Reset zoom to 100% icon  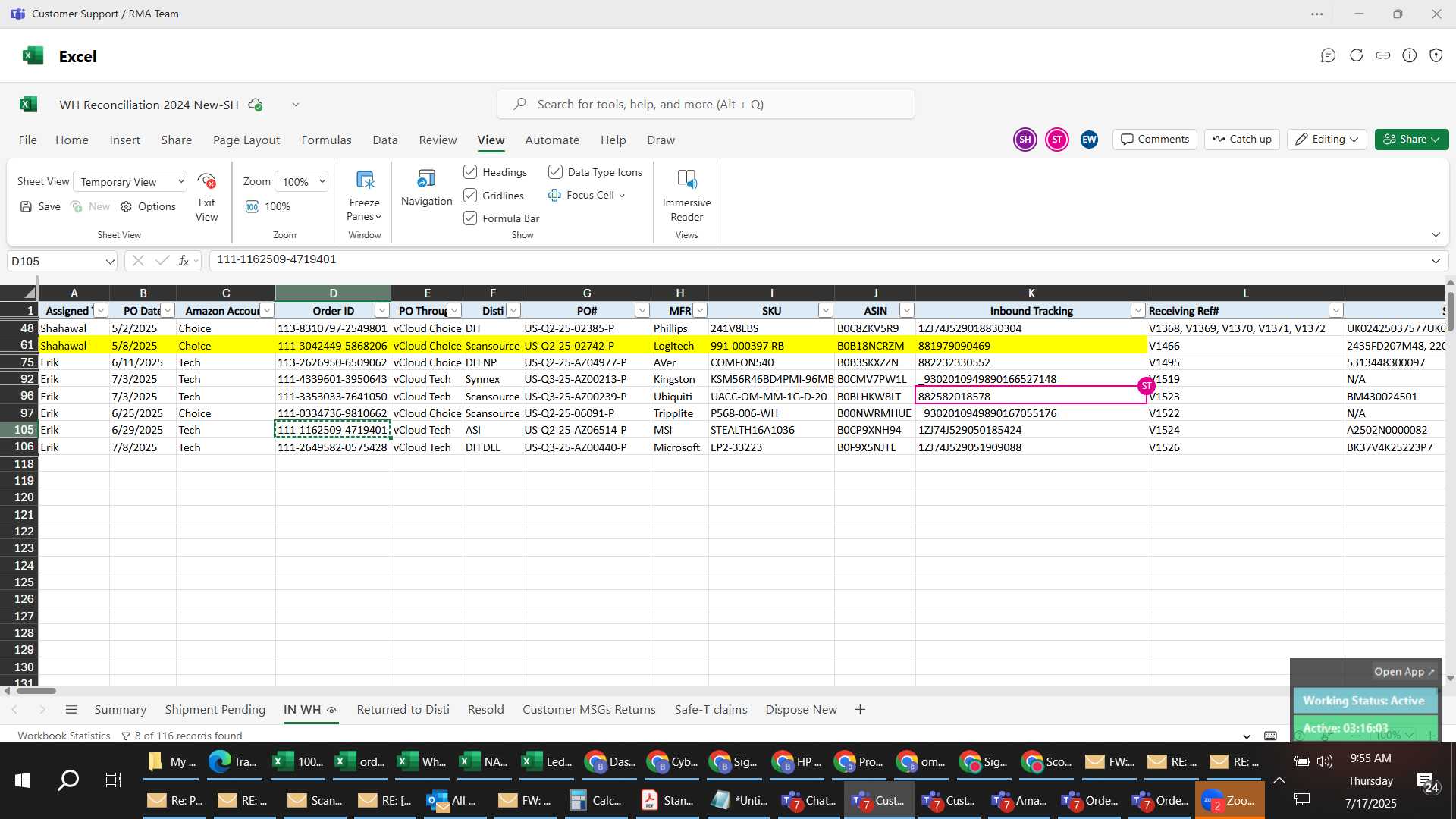coord(252,206)
